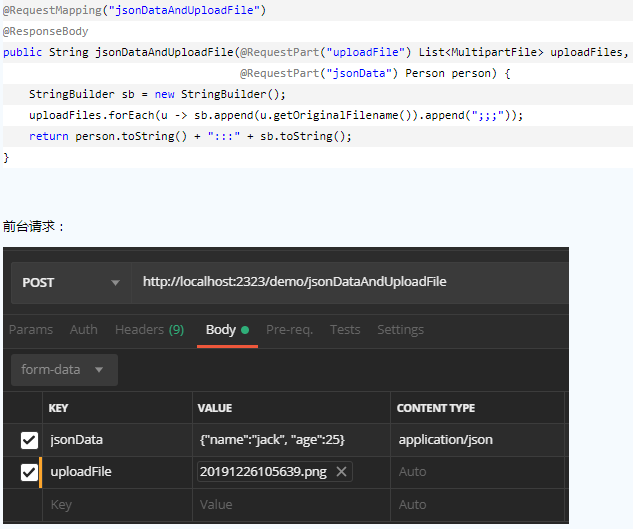
Task: Click the request URL input field
Action: (x=350, y=282)
